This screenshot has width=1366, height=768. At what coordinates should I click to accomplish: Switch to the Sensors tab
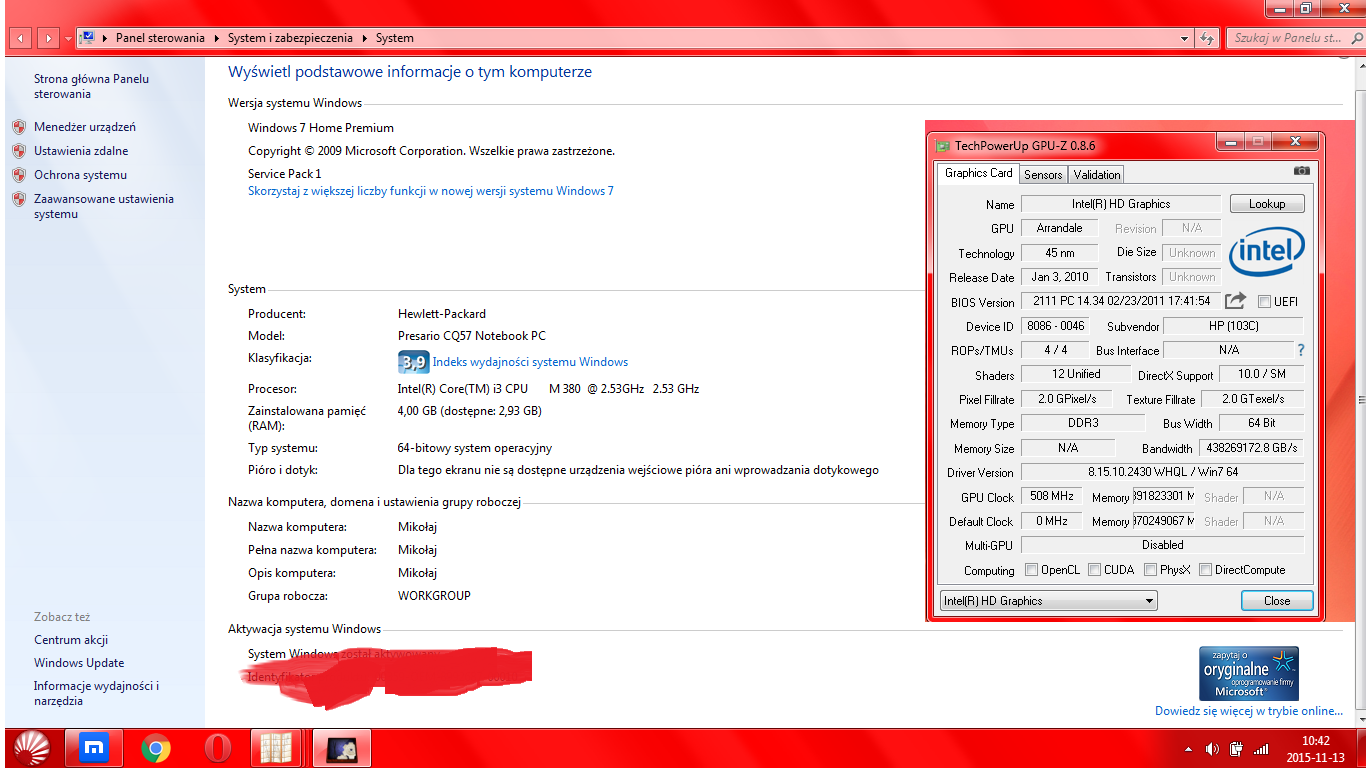point(1043,174)
